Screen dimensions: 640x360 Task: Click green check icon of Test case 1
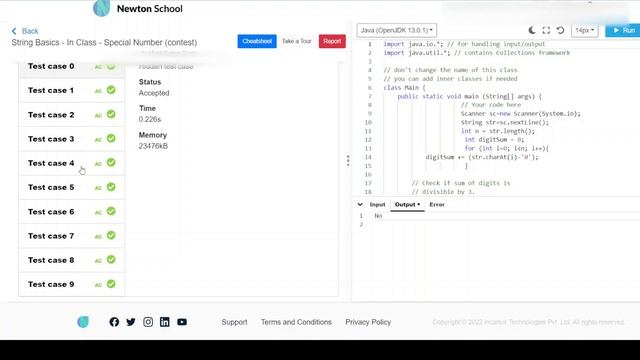tap(111, 90)
